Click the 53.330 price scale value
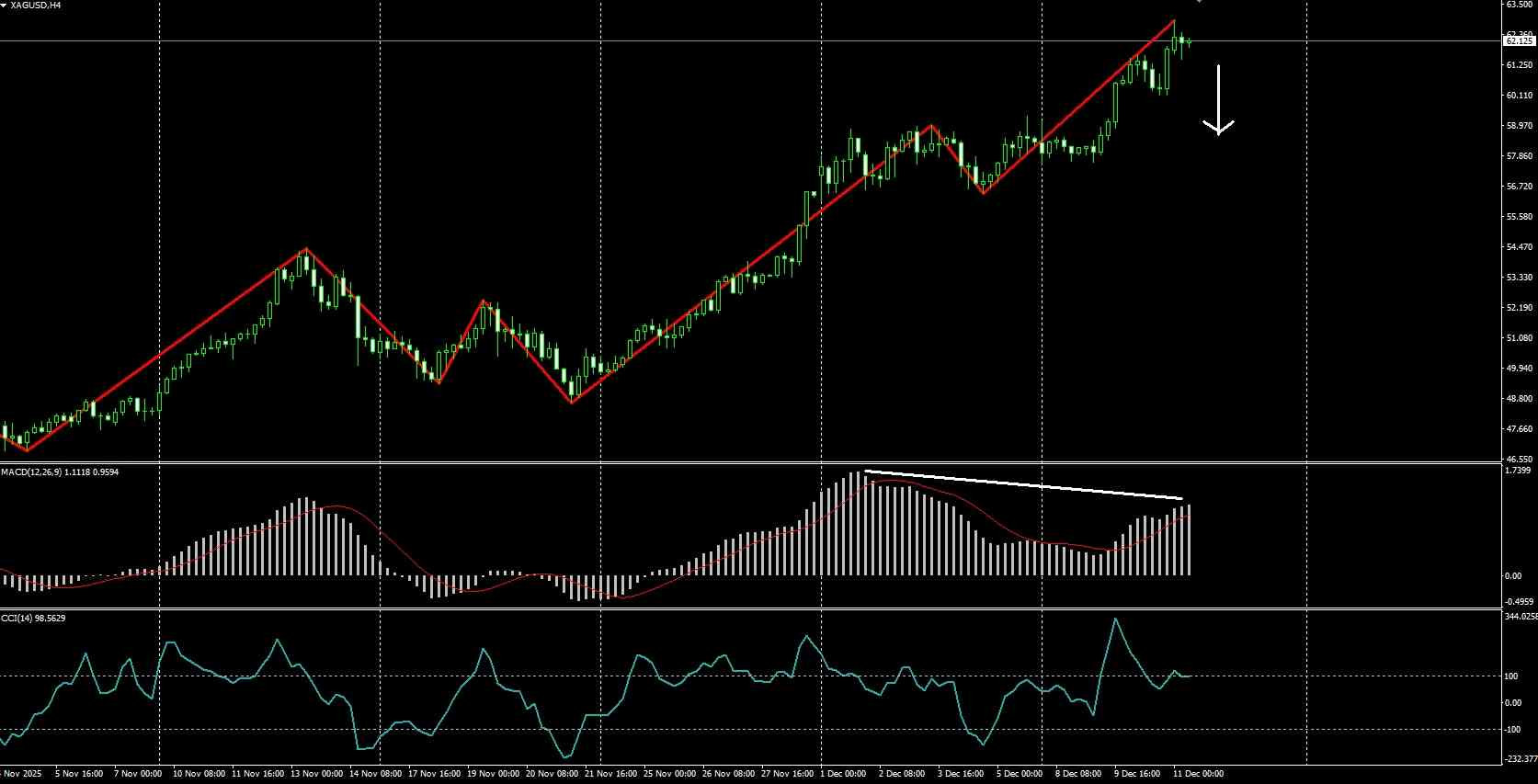The width and height of the screenshot is (1538, 784). coord(1520,278)
